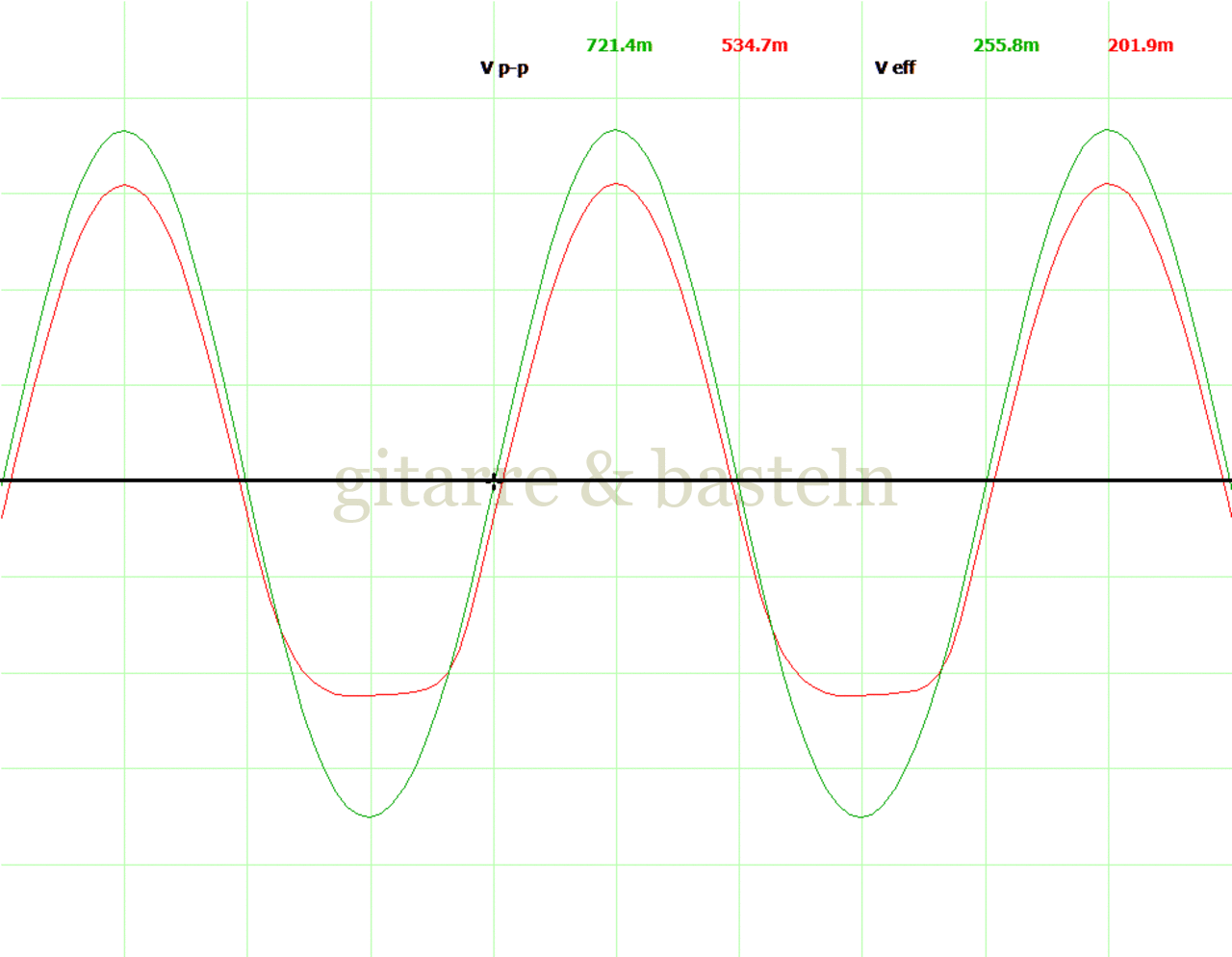Click the green V eff reading 255.8m
The image size is (1232, 957).
click(1006, 45)
